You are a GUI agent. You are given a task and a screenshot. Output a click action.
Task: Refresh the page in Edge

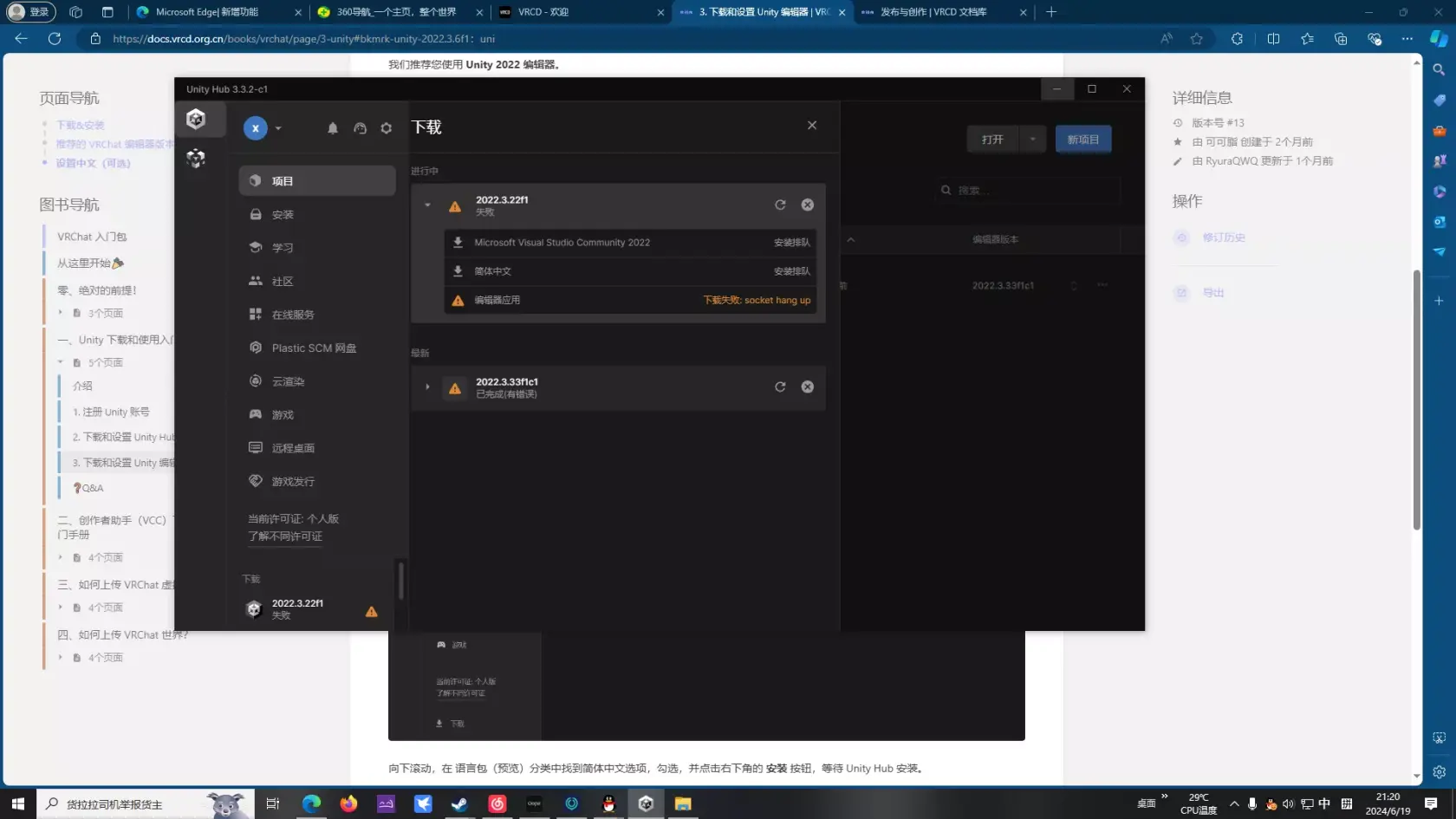(x=55, y=38)
